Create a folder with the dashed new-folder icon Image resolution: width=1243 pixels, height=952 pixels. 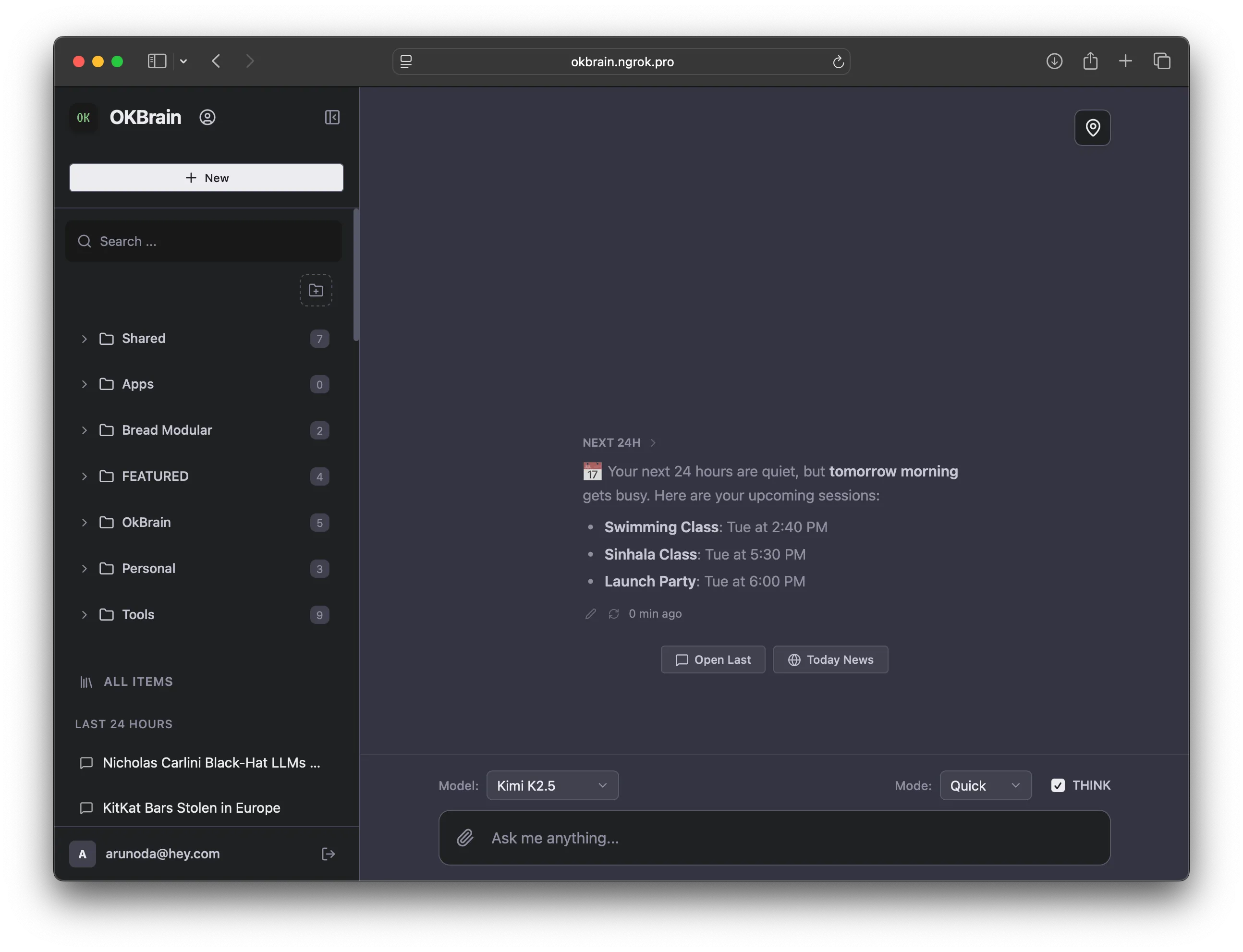coord(316,290)
